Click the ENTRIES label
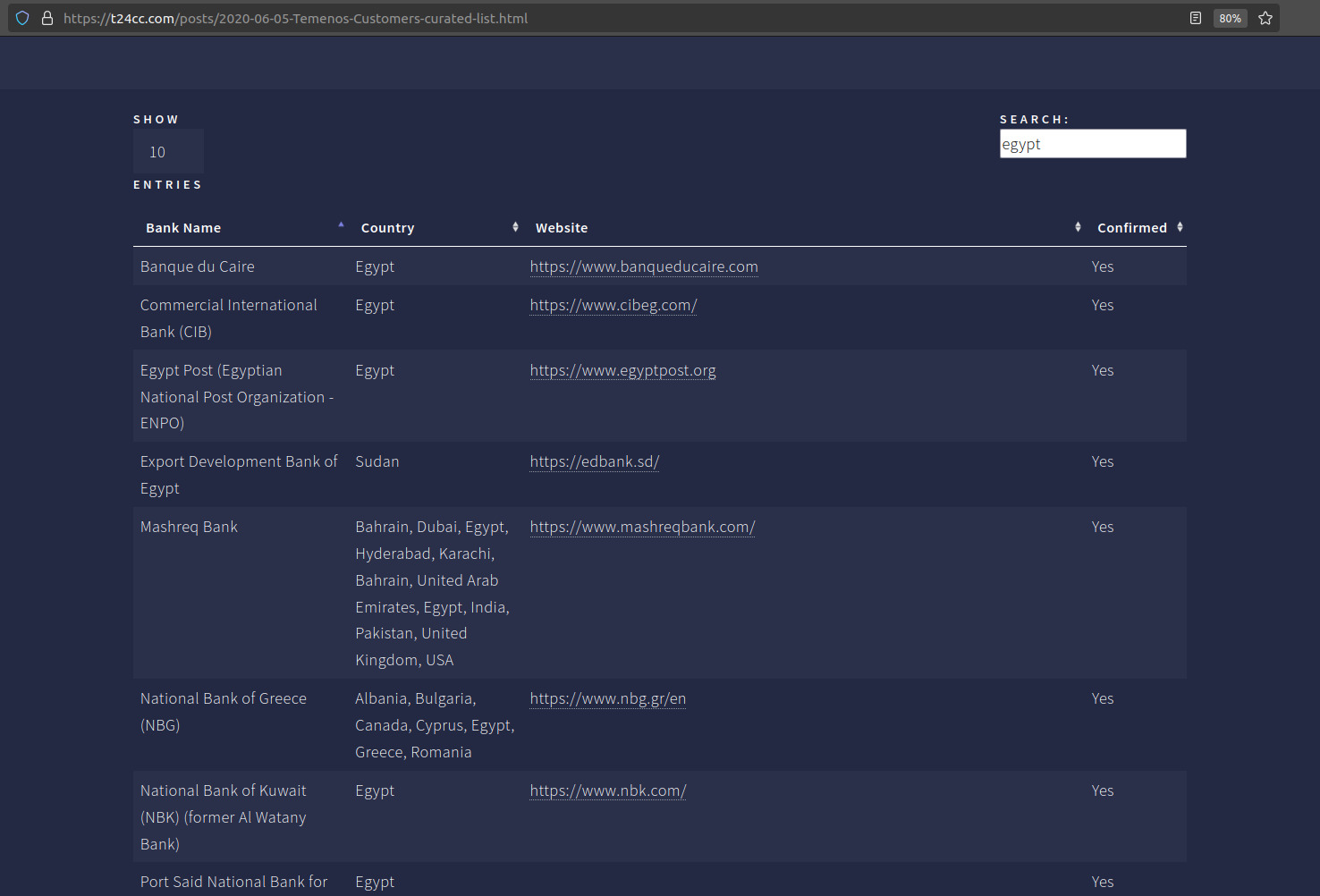The image size is (1320, 896). click(x=167, y=184)
